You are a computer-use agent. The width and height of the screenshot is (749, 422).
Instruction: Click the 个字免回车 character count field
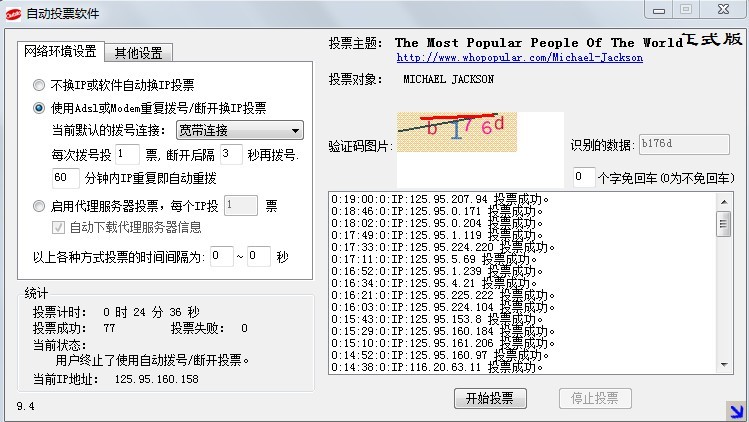pyautogui.click(x=583, y=176)
